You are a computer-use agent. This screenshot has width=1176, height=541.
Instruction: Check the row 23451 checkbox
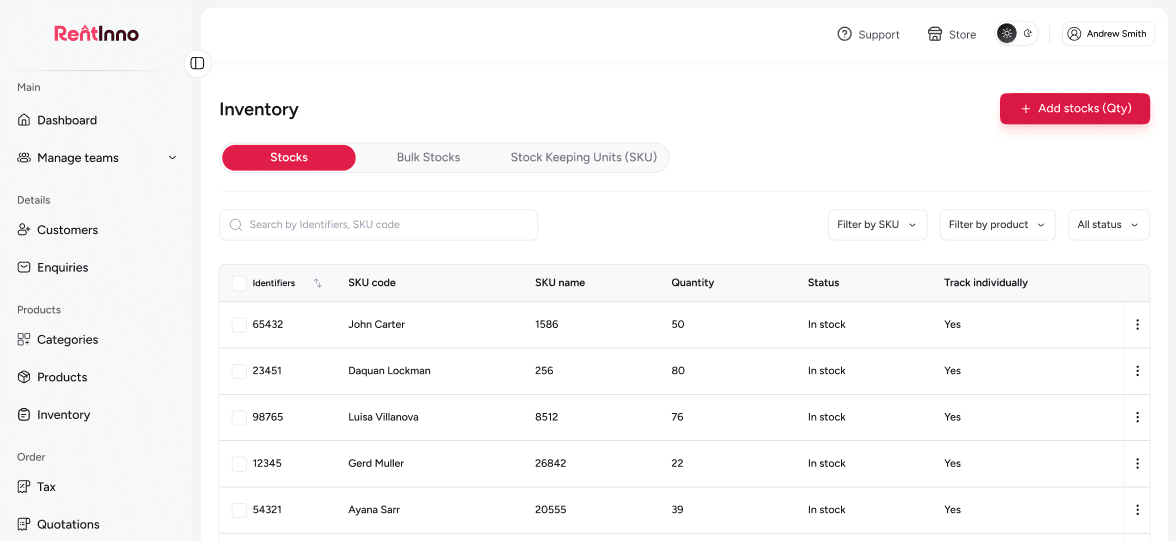tap(239, 371)
